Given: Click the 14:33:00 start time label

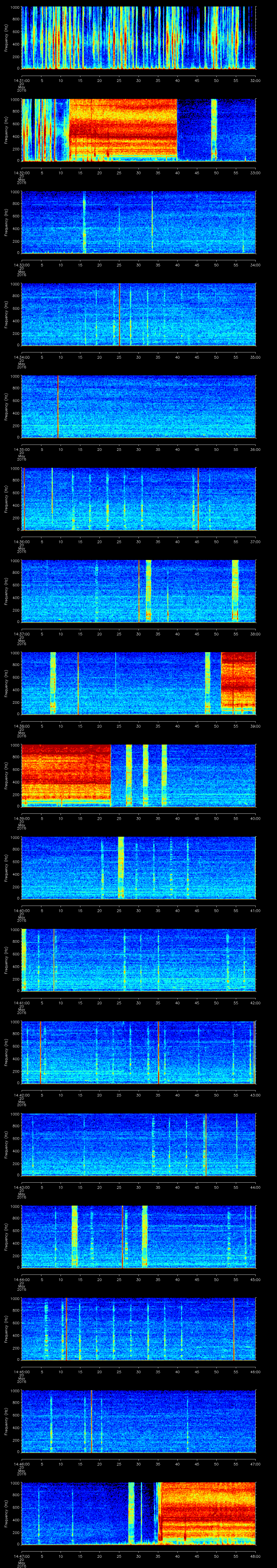Looking at the screenshot, I should coord(21,265).
